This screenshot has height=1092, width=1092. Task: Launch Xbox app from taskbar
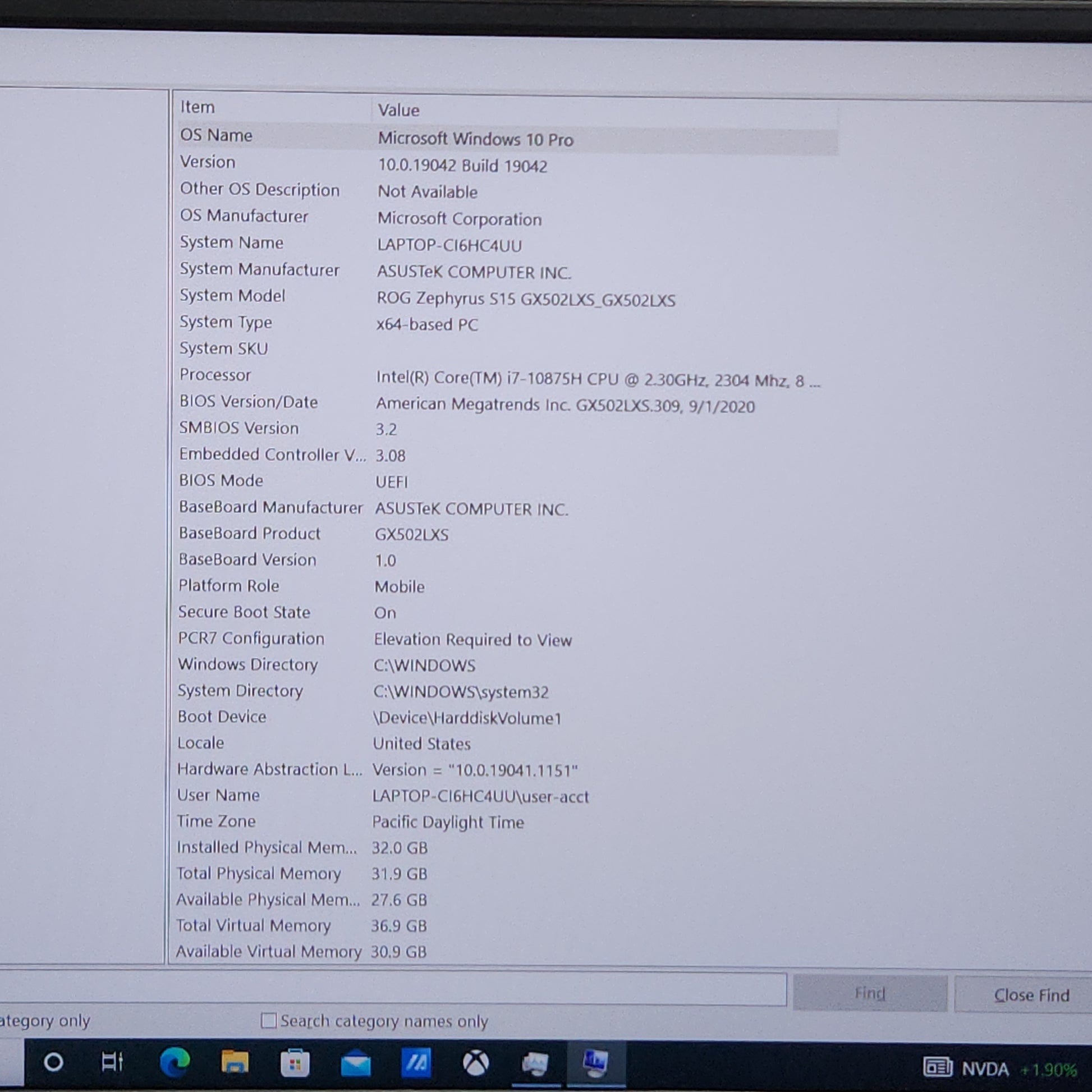pos(476,1064)
